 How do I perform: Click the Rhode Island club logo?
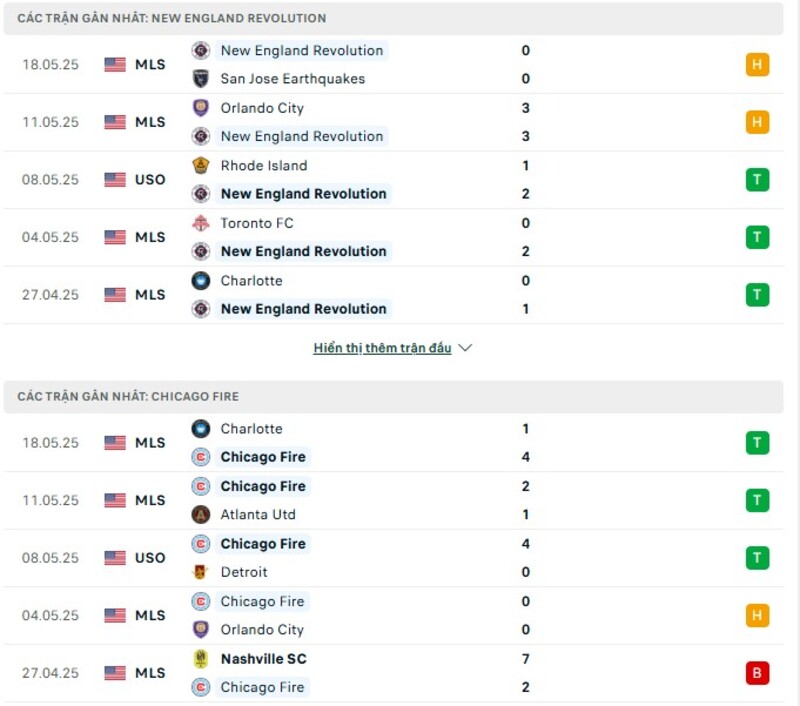tap(199, 166)
